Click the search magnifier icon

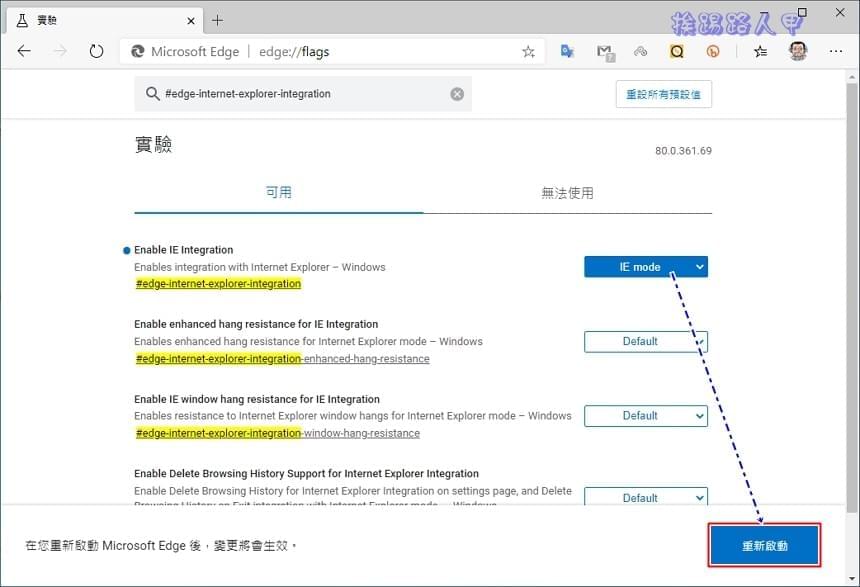tap(152, 94)
